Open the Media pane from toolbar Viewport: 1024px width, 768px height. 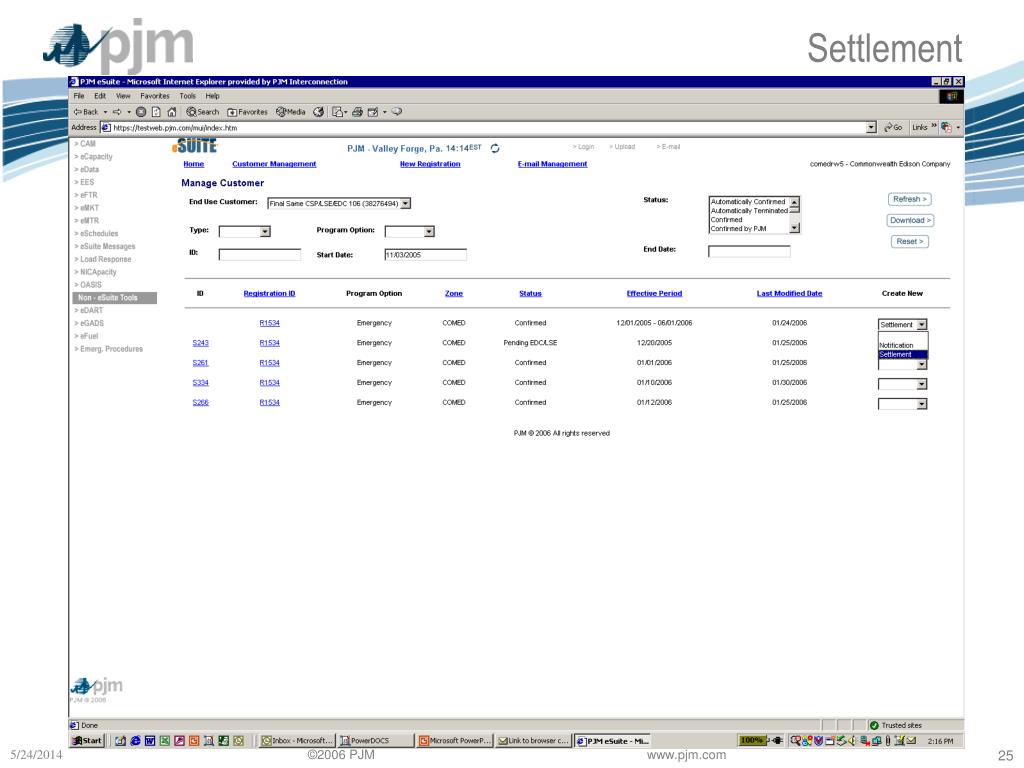pyautogui.click(x=291, y=112)
